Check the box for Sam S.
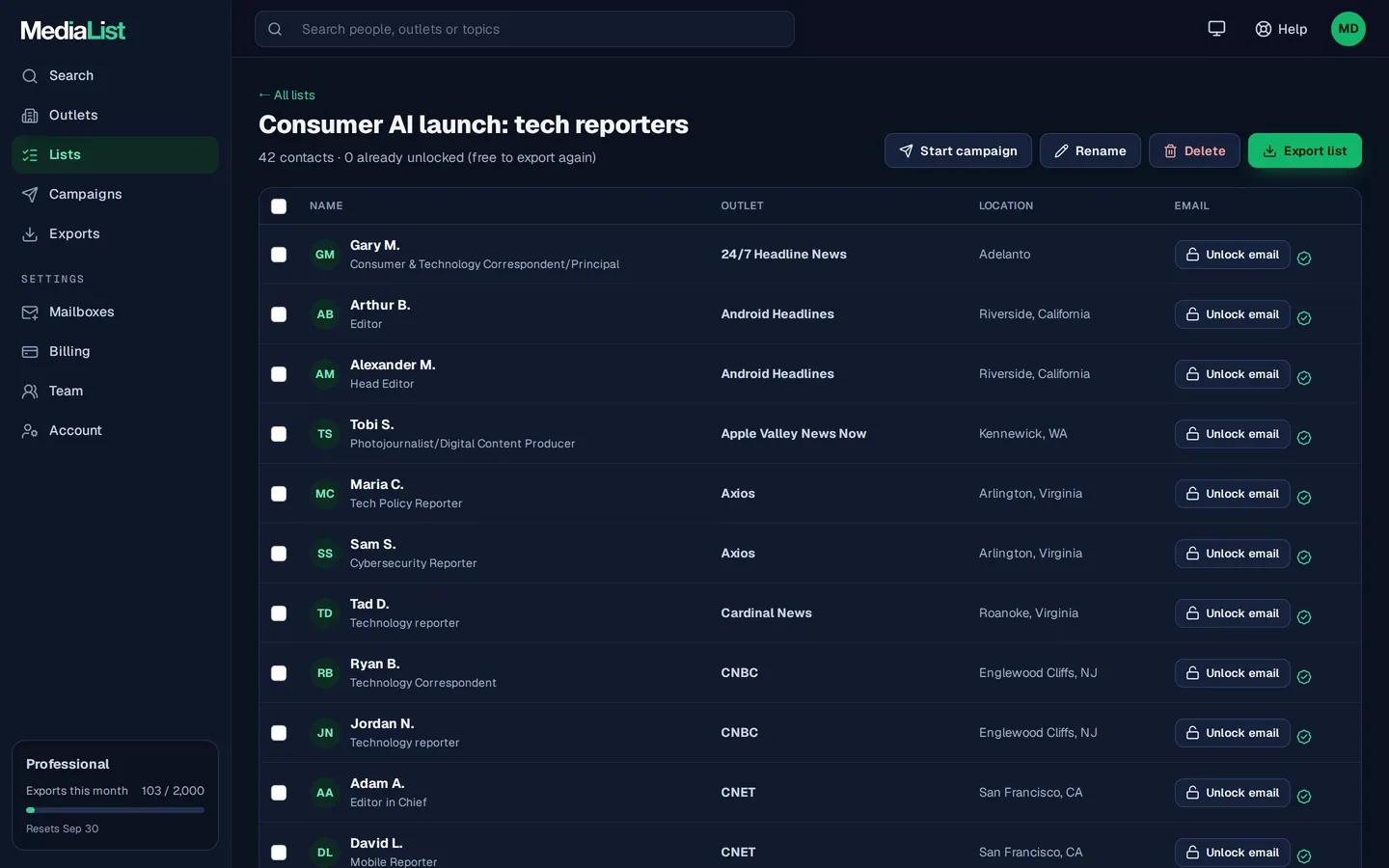 [279, 554]
